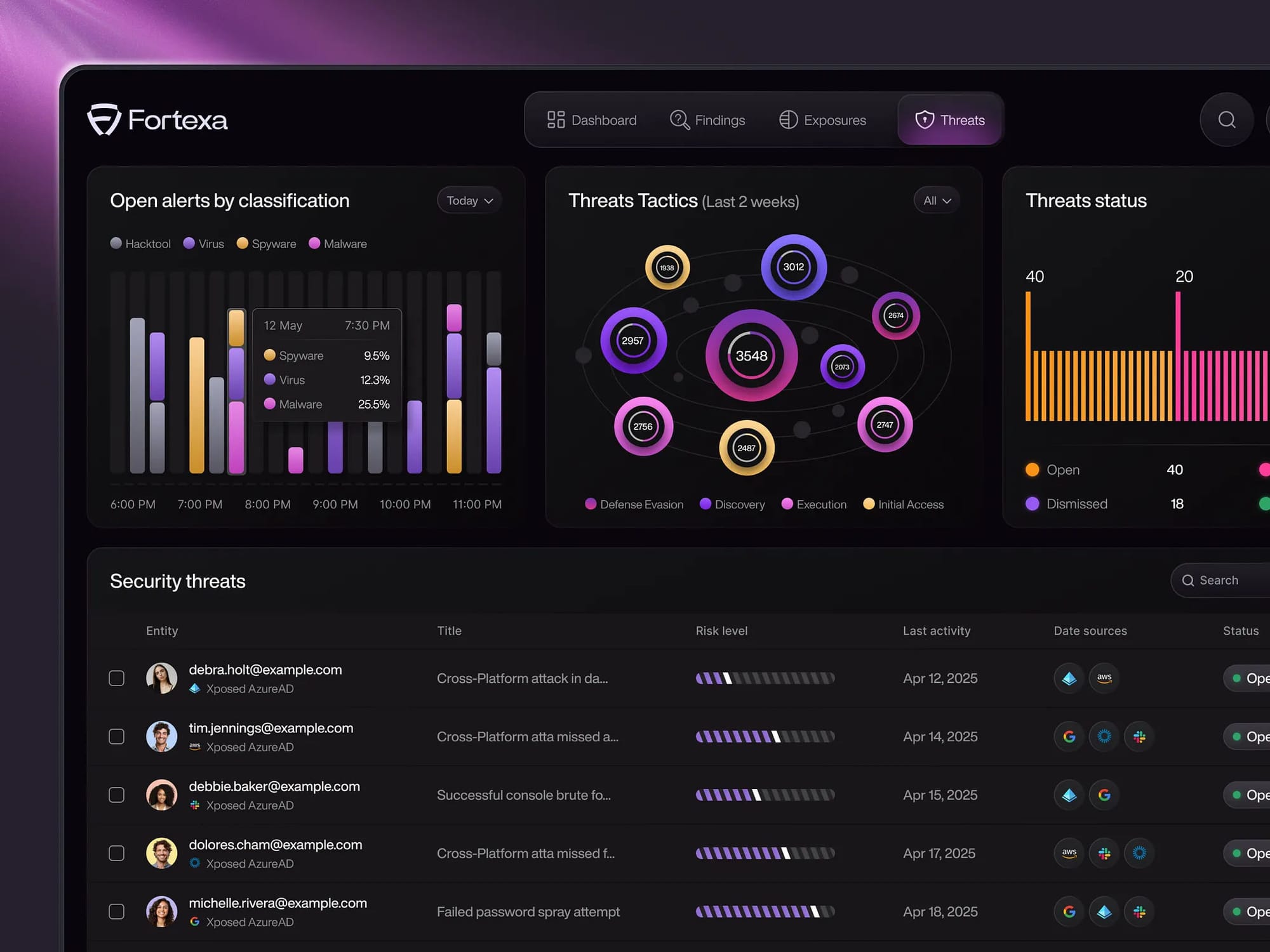Toggle the Defense Evasion legend item
This screenshot has height=952, width=1270.
634,505
